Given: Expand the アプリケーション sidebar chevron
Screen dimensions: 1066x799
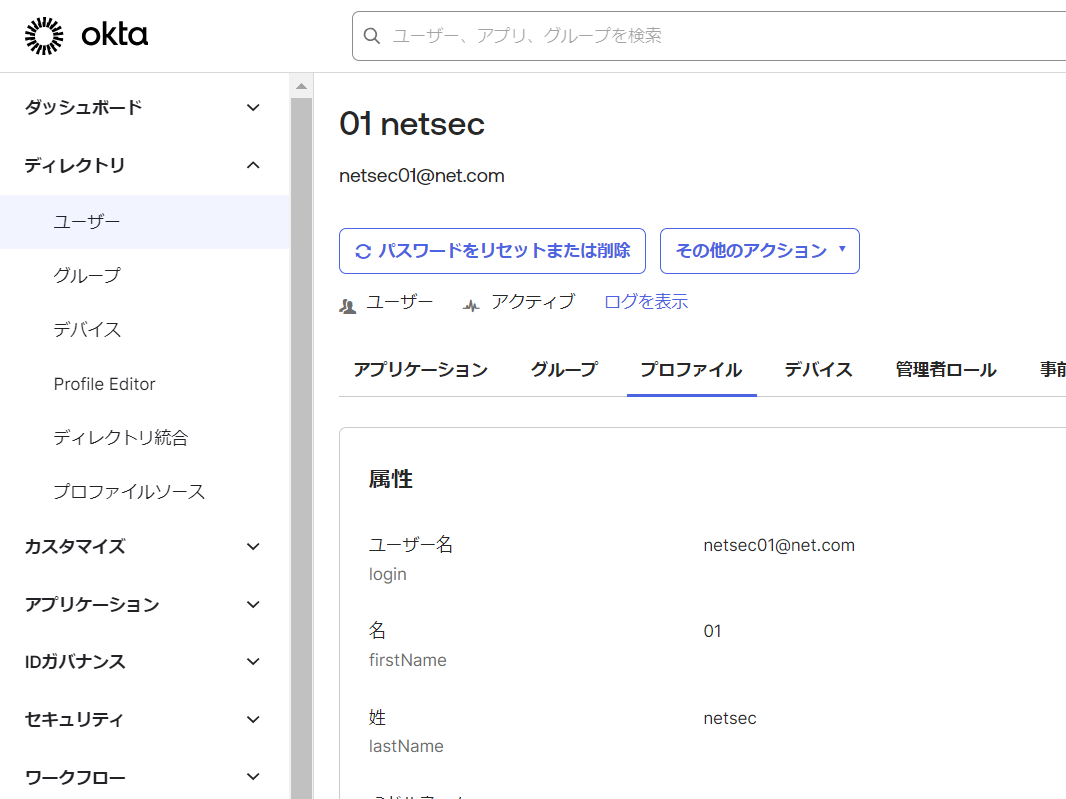Looking at the screenshot, I should (253, 605).
